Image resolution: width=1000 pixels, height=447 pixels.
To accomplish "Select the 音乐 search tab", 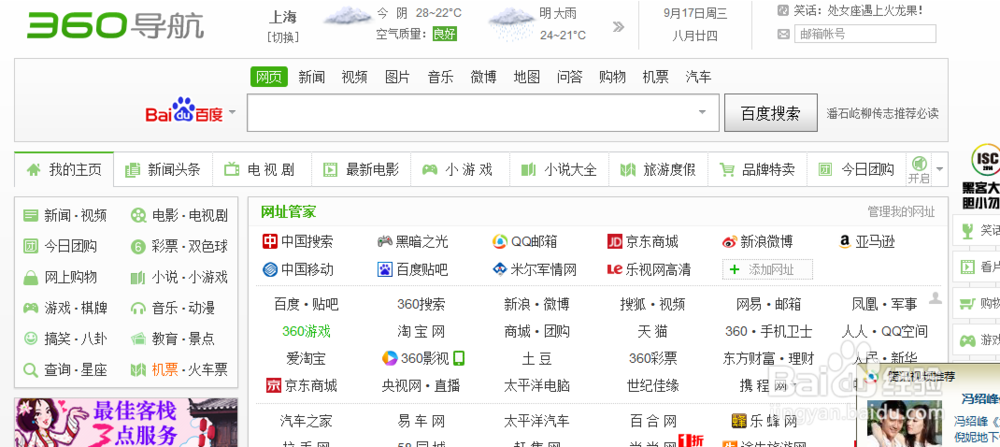I will pos(440,77).
